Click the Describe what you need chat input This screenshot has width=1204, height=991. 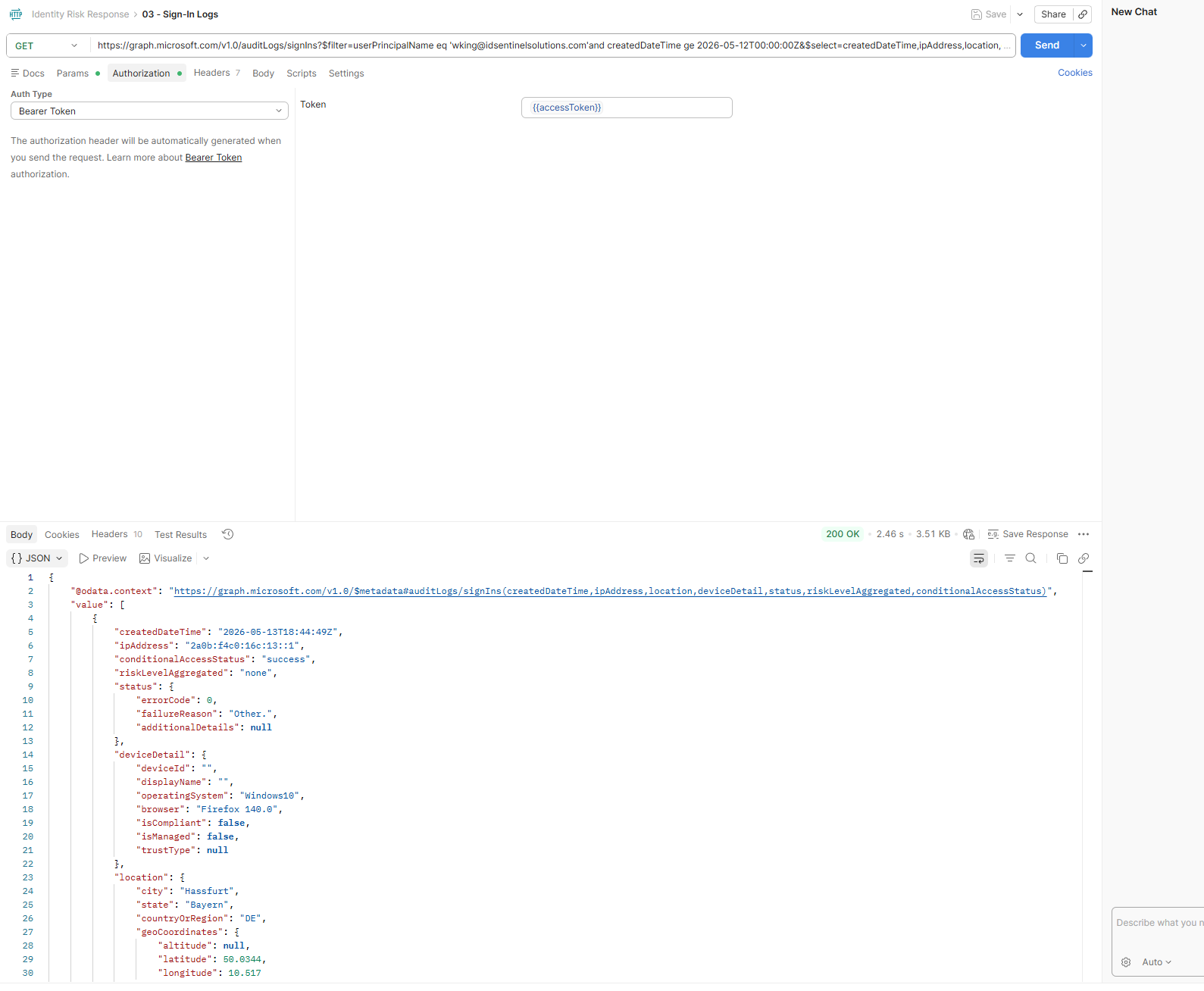[1159, 923]
